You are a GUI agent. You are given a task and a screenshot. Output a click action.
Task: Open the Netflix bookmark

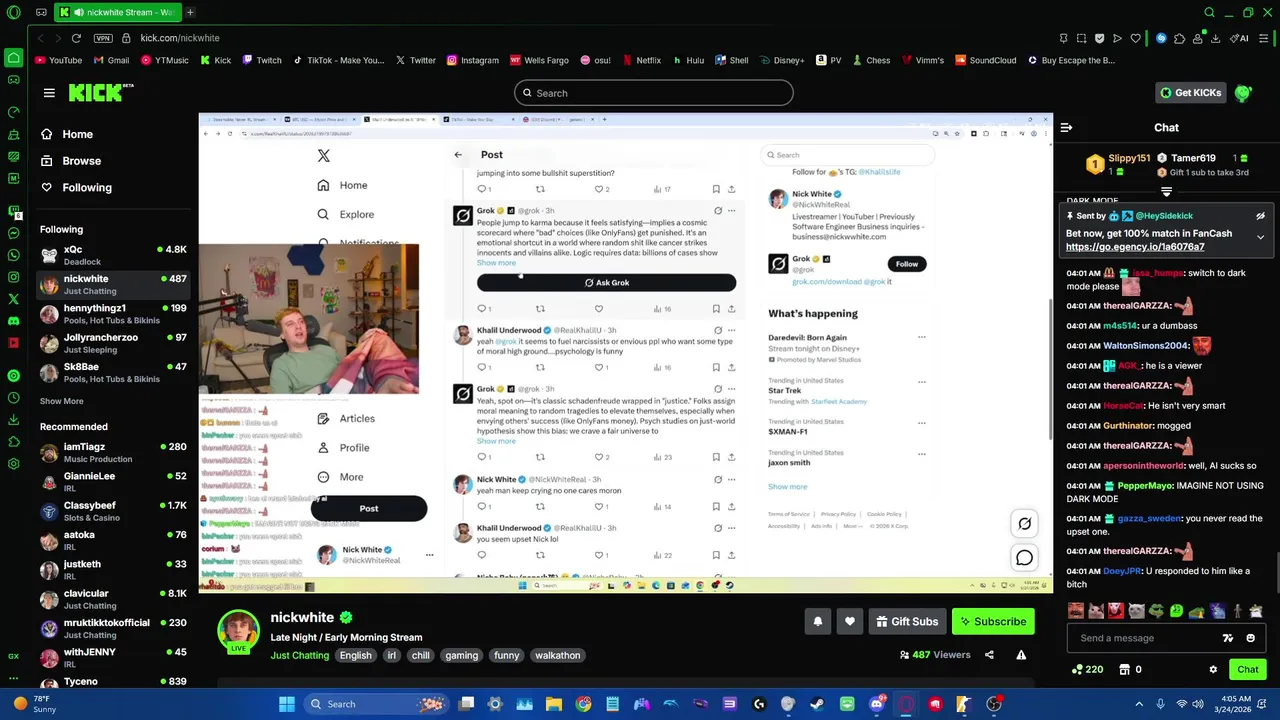point(641,60)
